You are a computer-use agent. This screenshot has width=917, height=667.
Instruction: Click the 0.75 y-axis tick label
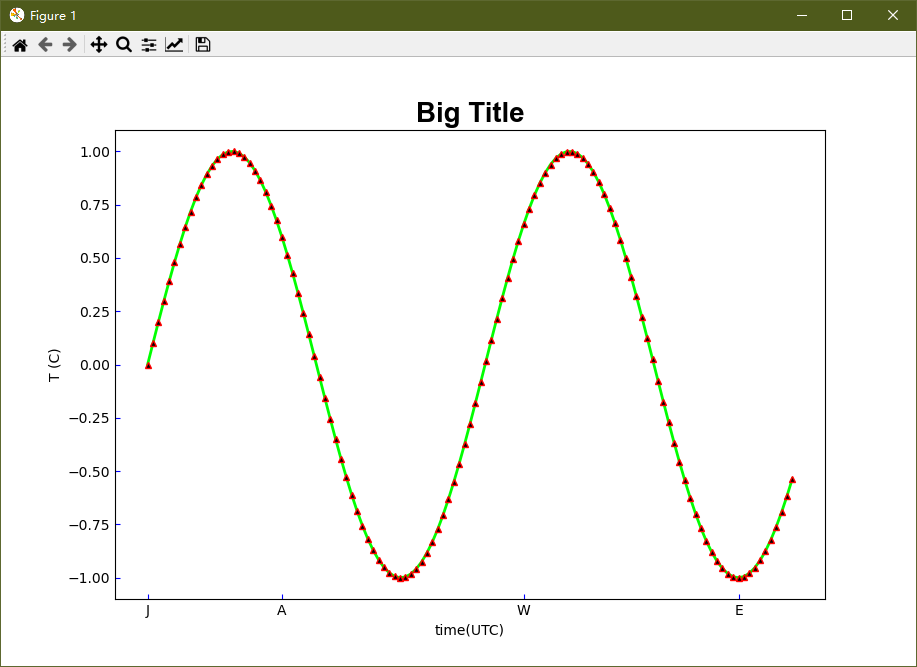(x=95, y=205)
